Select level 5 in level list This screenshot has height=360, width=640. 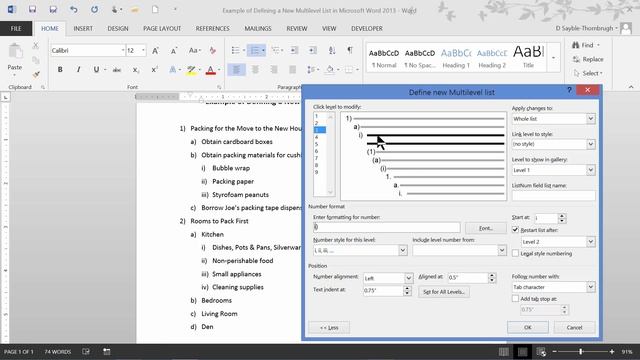point(316,144)
